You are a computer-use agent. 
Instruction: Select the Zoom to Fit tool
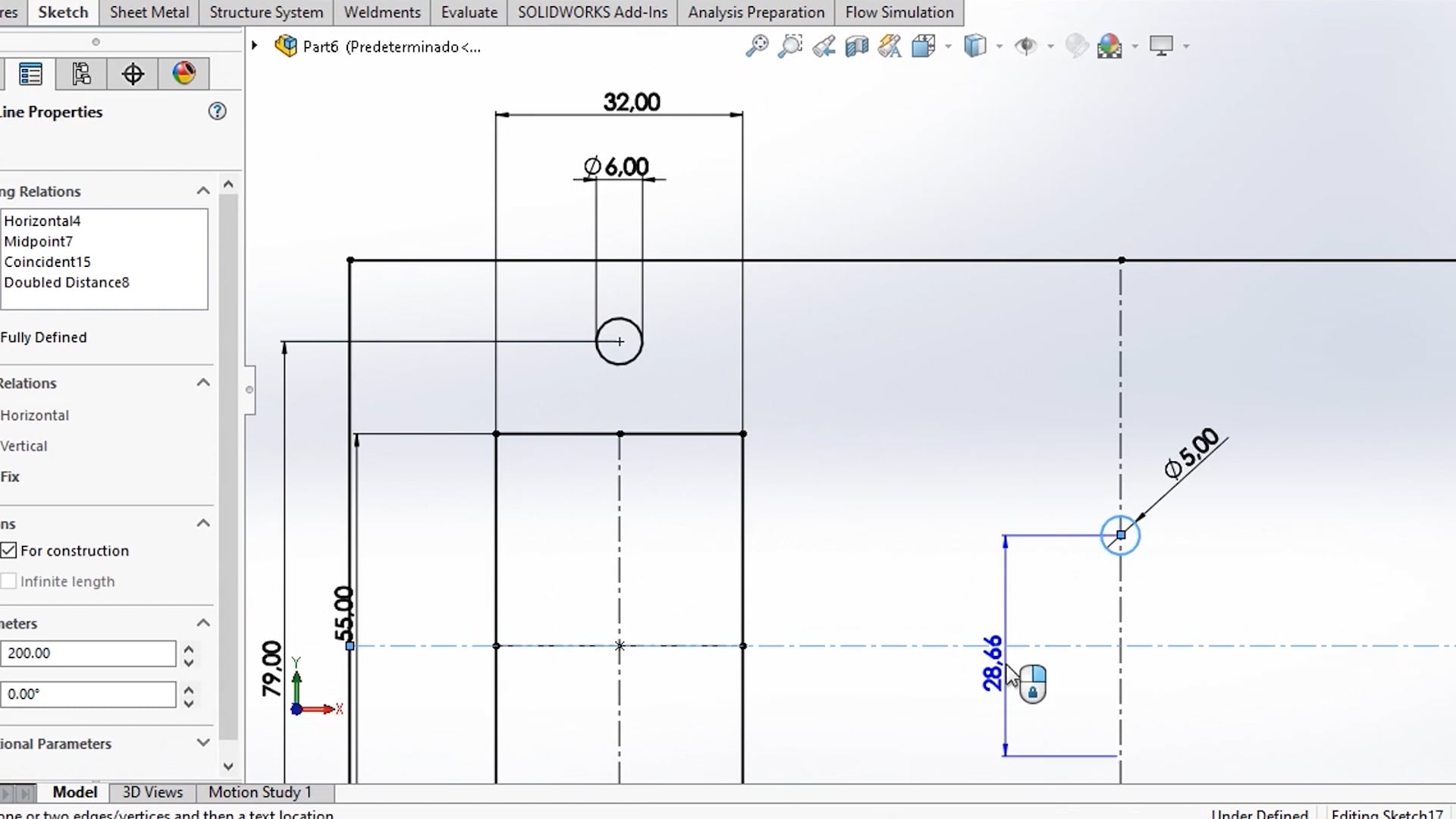point(757,45)
